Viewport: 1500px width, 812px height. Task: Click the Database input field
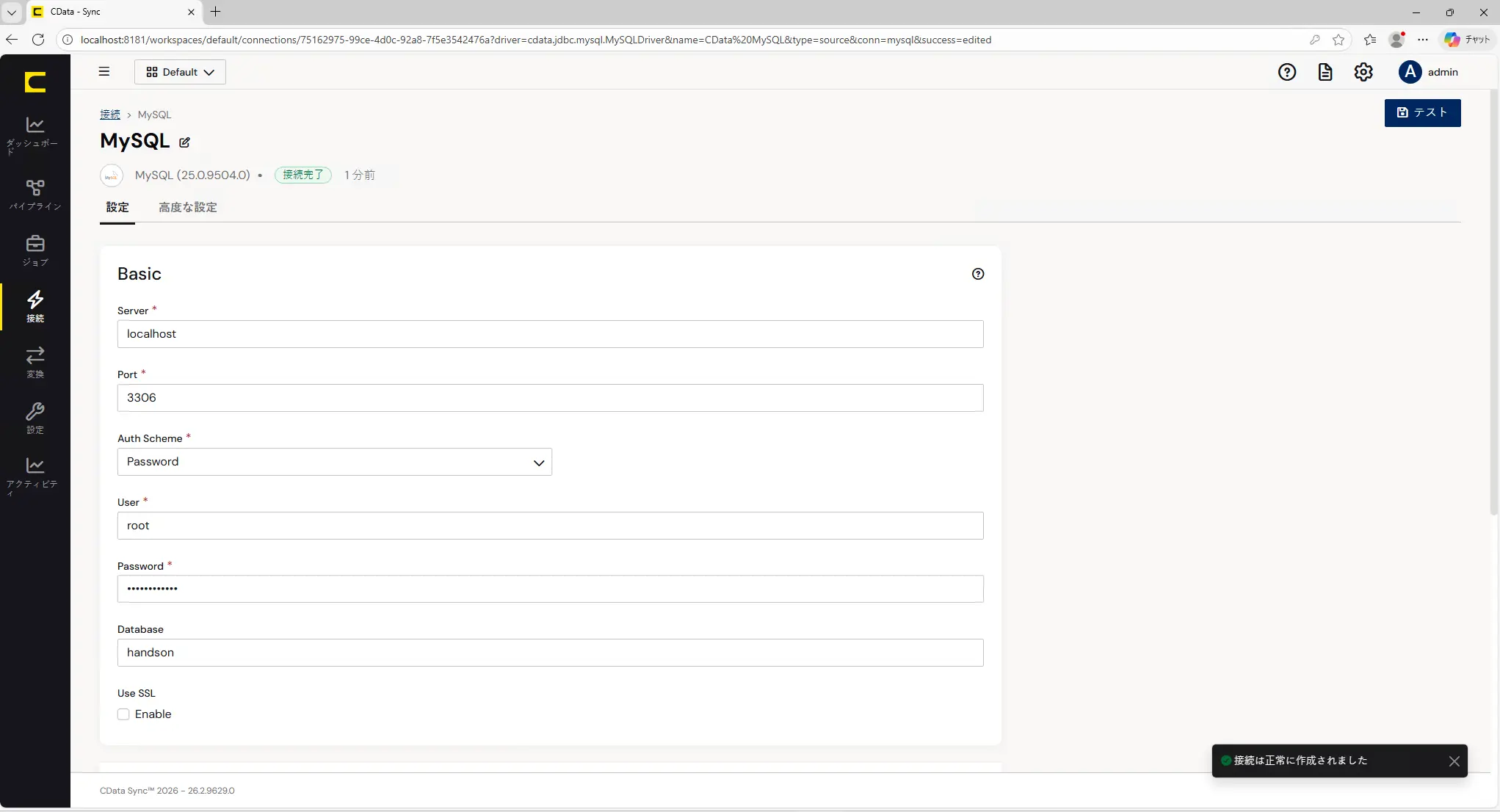tap(550, 653)
